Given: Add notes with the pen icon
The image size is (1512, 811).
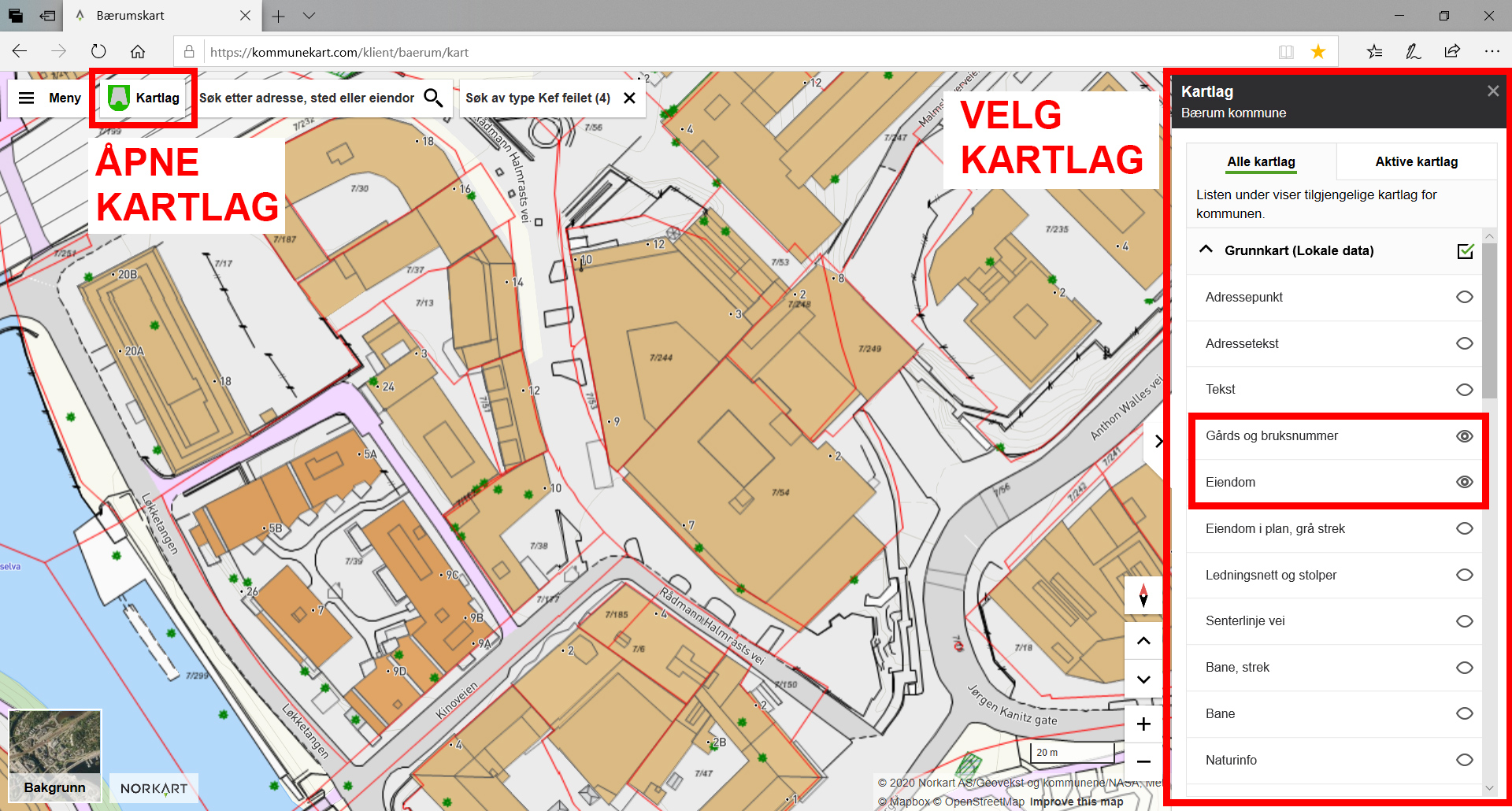Looking at the screenshot, I should (x=1414, y=52).
